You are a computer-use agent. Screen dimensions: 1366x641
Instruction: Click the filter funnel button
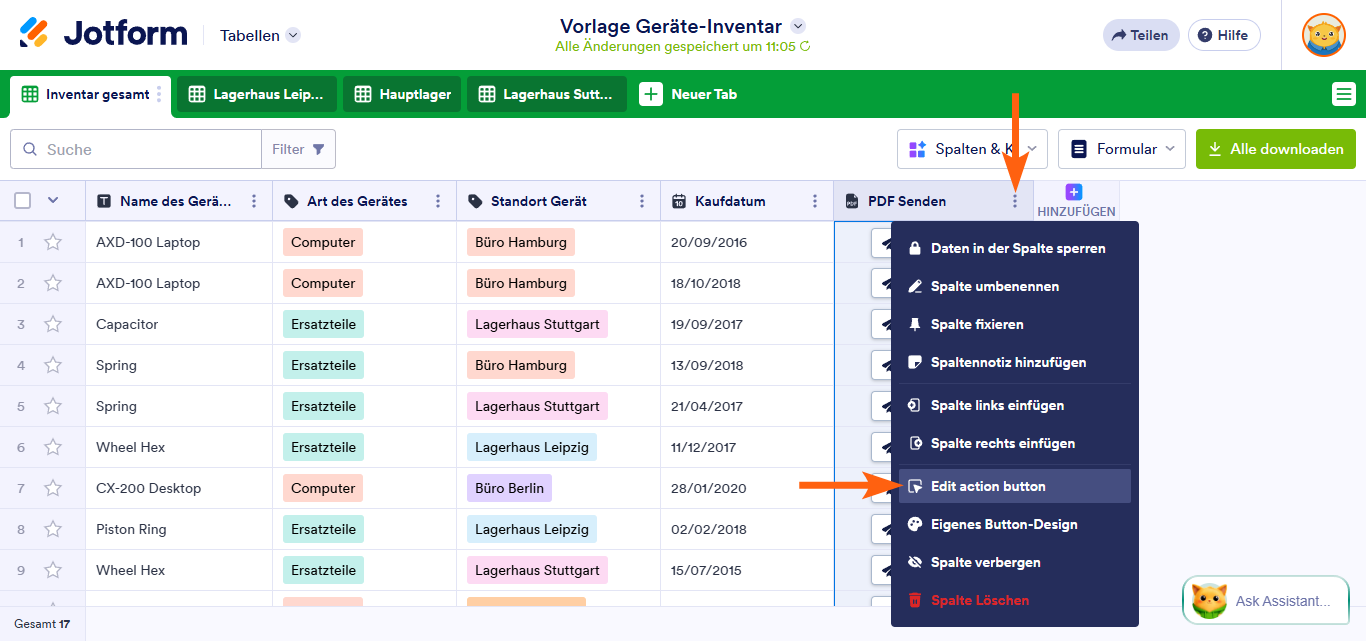tap(299, 149)
